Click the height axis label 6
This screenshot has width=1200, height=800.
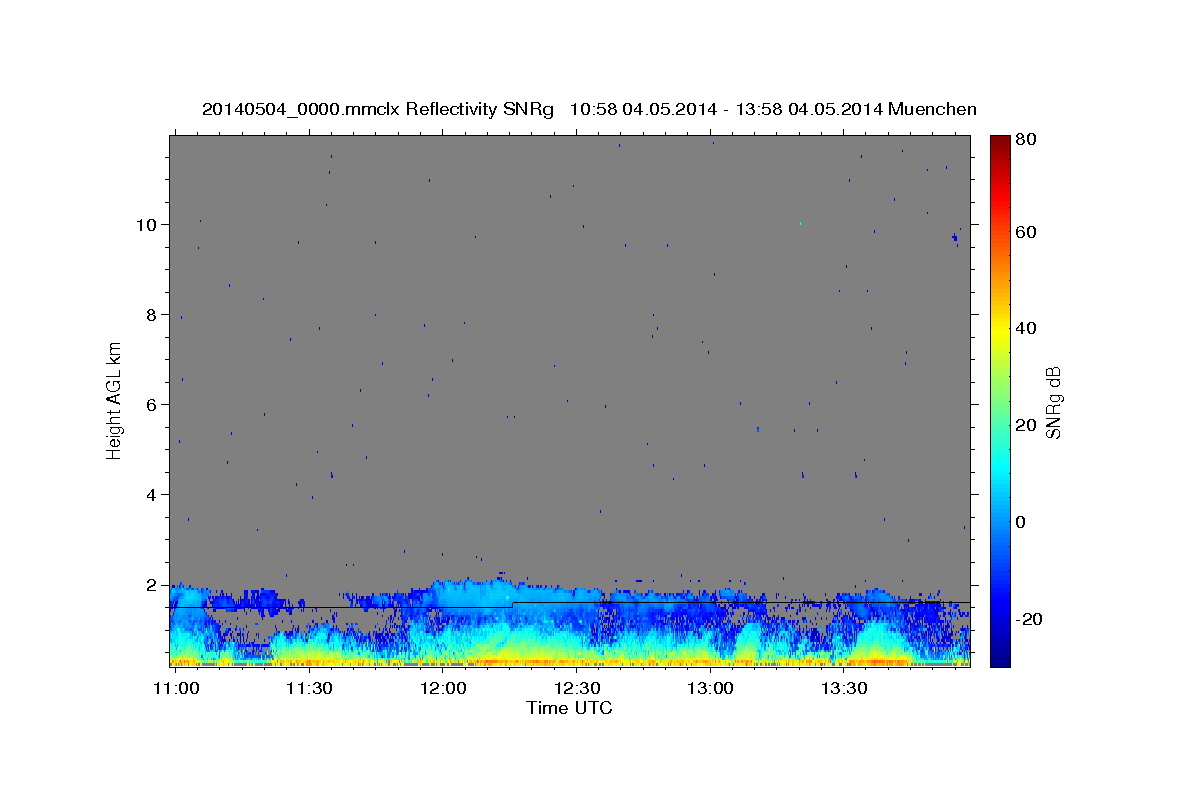point(153,404)
